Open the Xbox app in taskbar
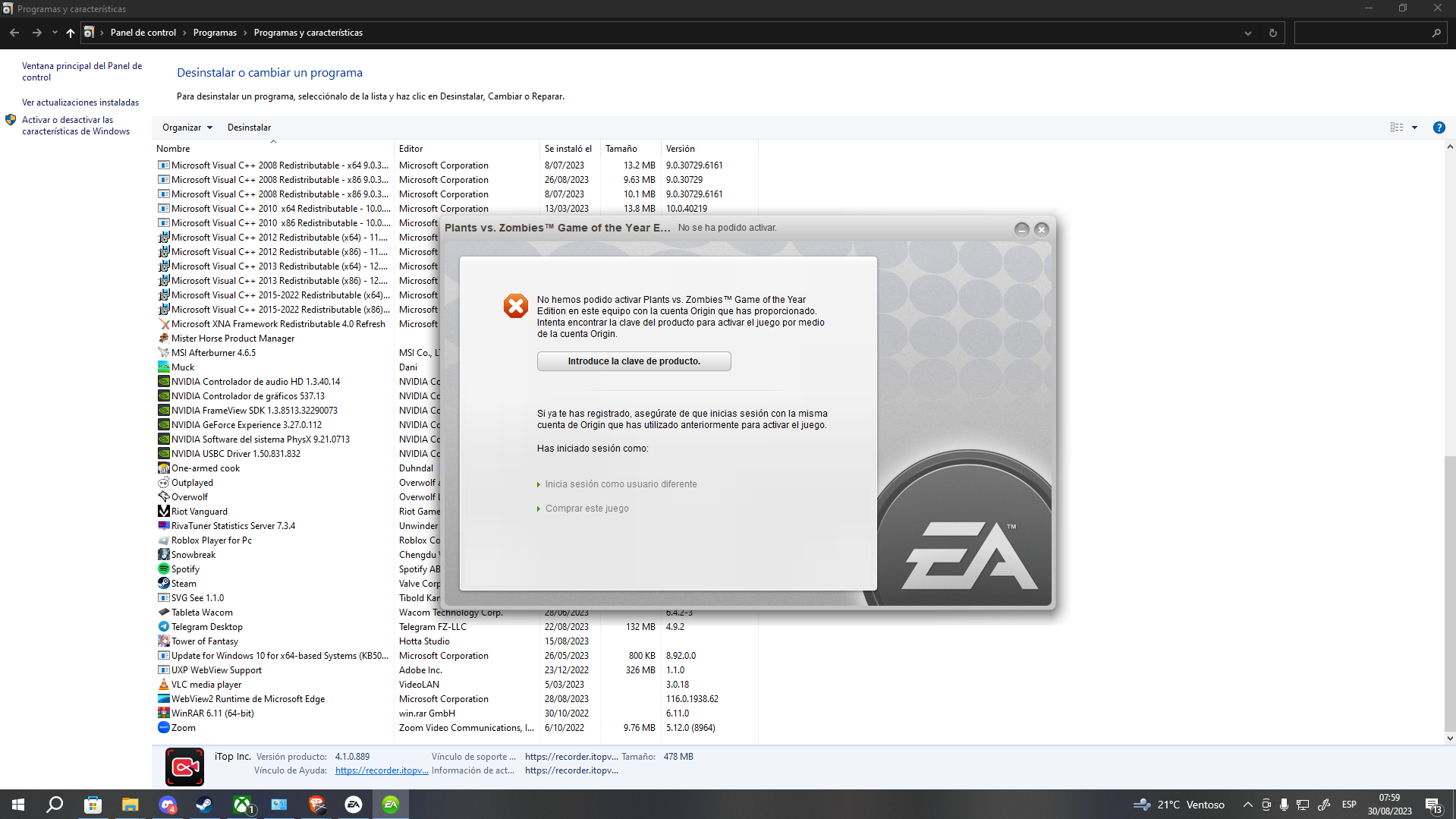 (242, 805)
